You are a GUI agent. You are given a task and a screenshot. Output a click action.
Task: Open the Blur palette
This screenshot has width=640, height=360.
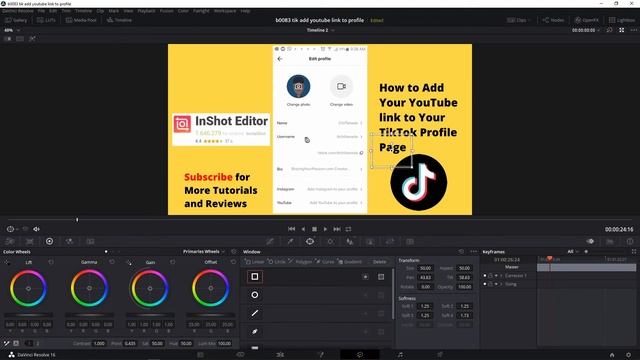[x=350, y=241]
